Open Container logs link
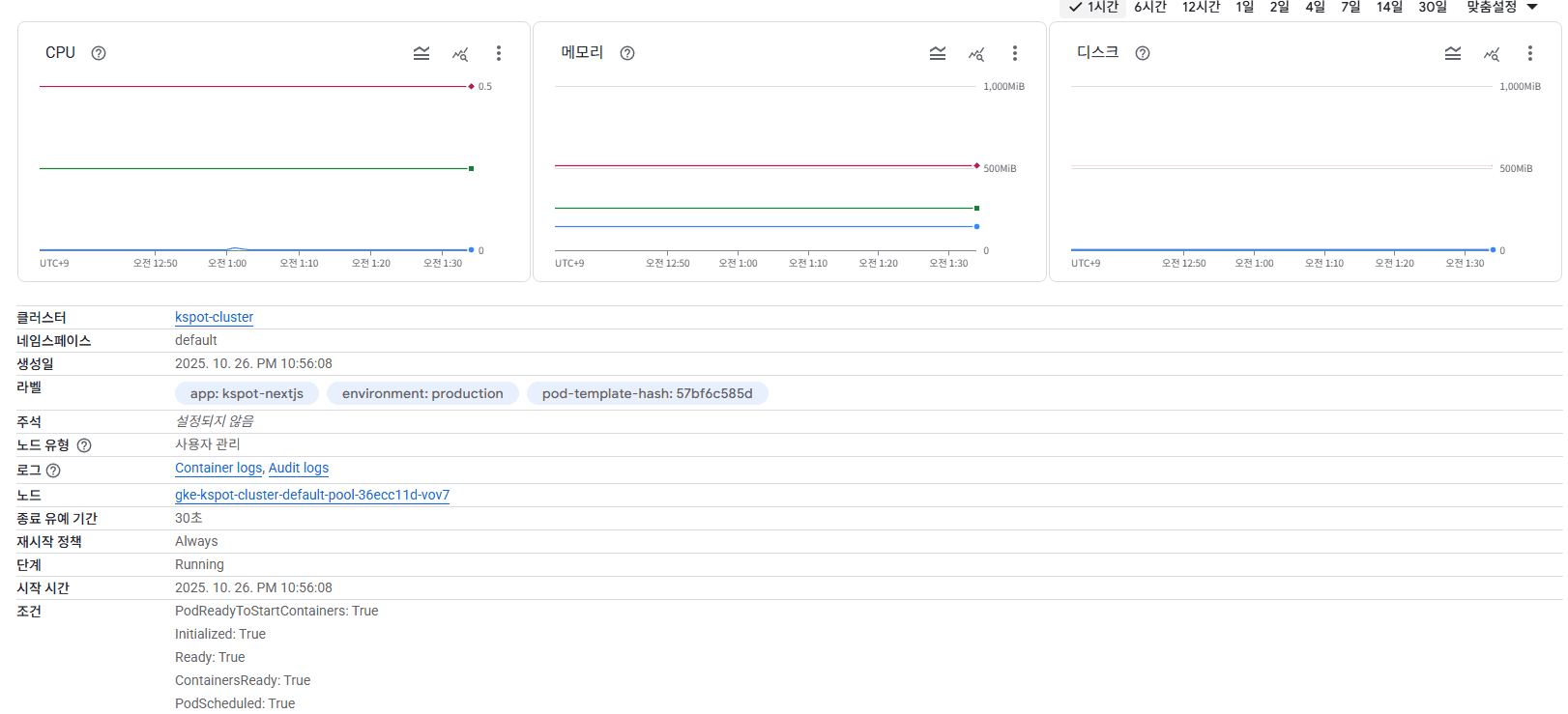The width and height of the screenshot is (1568, 714). pos(218,468)
